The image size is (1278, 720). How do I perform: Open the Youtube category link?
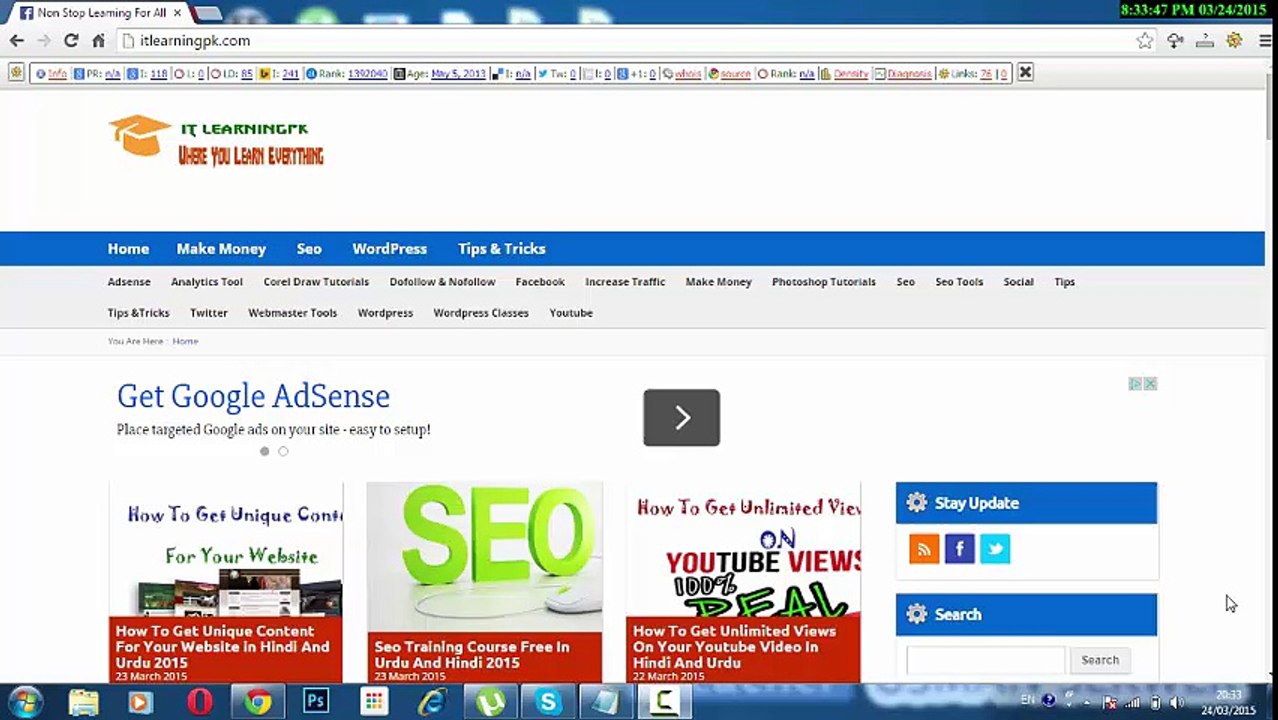pyautogui.click(x=571, y=313)
